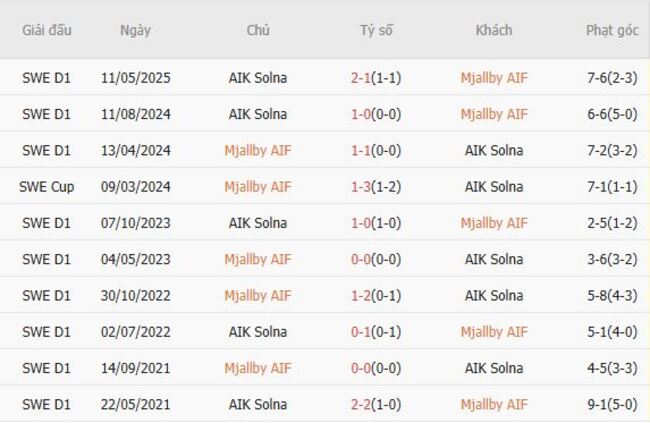Click corner stat 7-6(2-3)
Viewport: 650px width, 423px height.
pyautogui.click(x=612, y=78)
